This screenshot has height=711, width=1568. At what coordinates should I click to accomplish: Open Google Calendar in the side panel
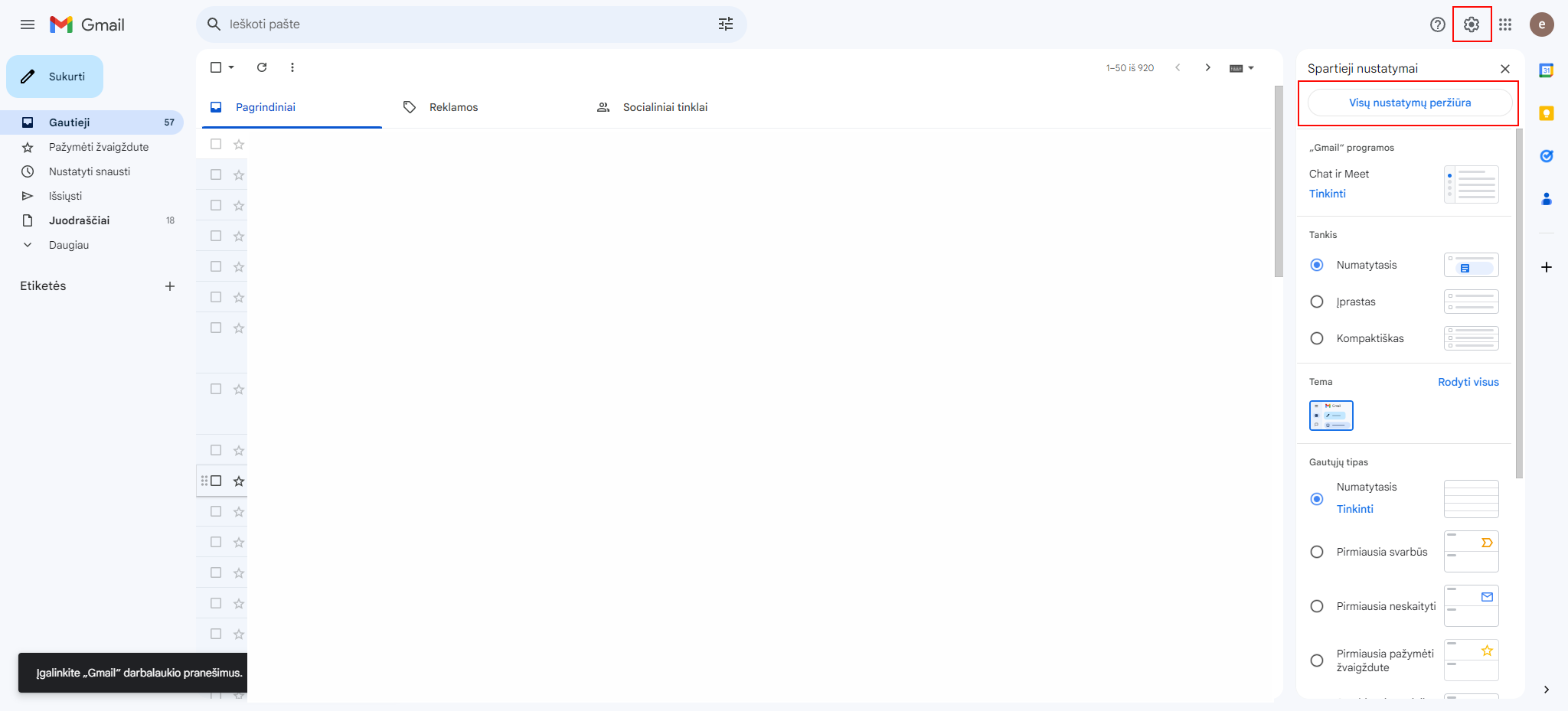pyautogui.click(x=1547, y=70)
